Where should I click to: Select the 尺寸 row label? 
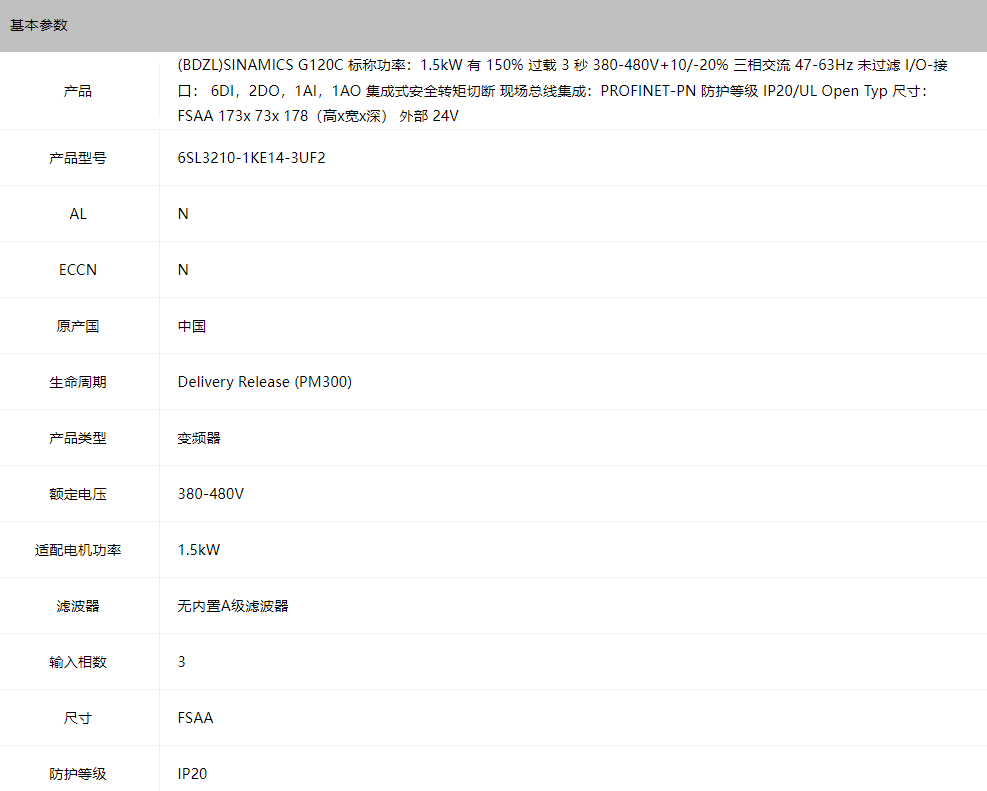point(77,718)
